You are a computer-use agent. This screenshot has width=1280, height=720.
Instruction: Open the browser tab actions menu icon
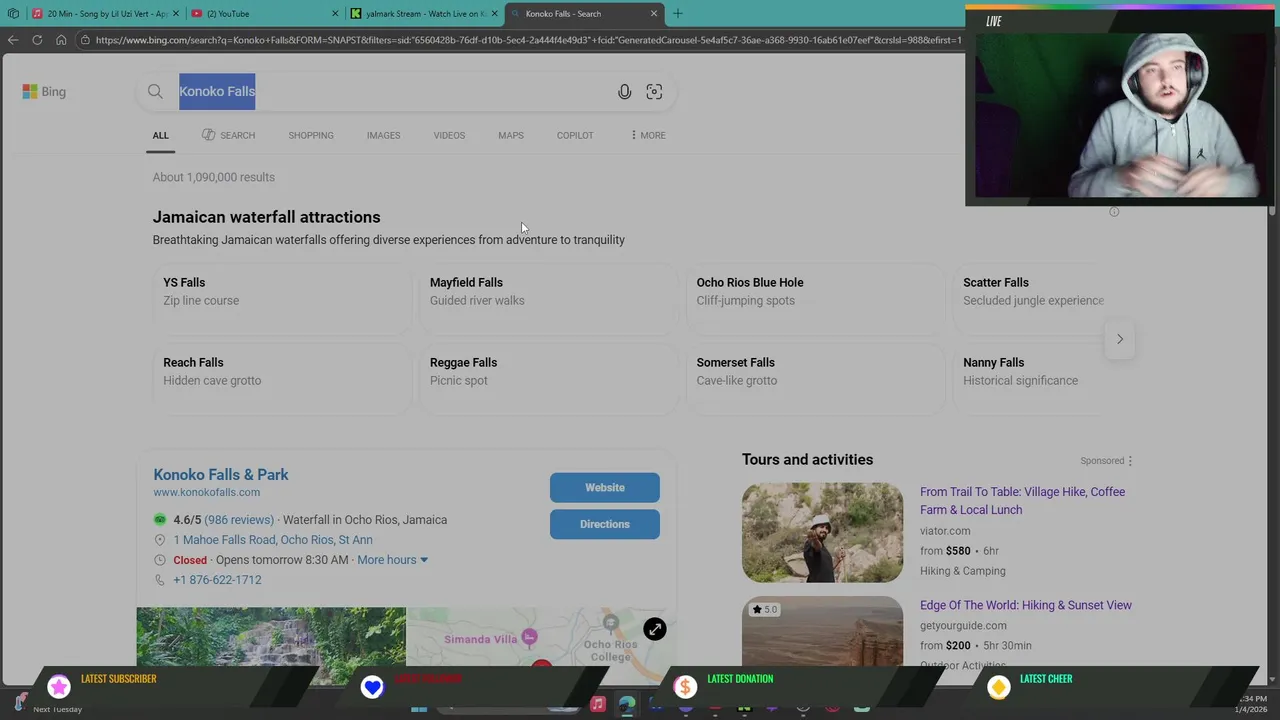pos(13,14)
